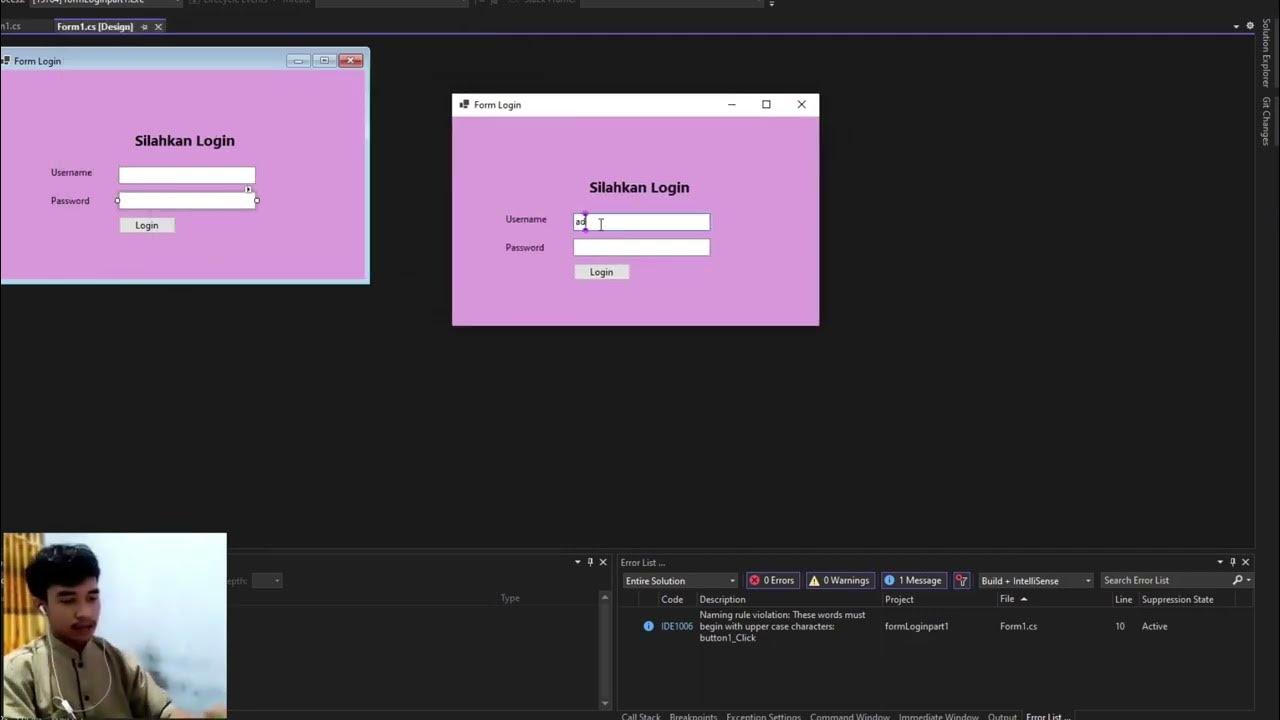This screenshot has height=720, width=1280.
Task: Click the error list filter funnel icon
Action: click(x=961, y=580)
